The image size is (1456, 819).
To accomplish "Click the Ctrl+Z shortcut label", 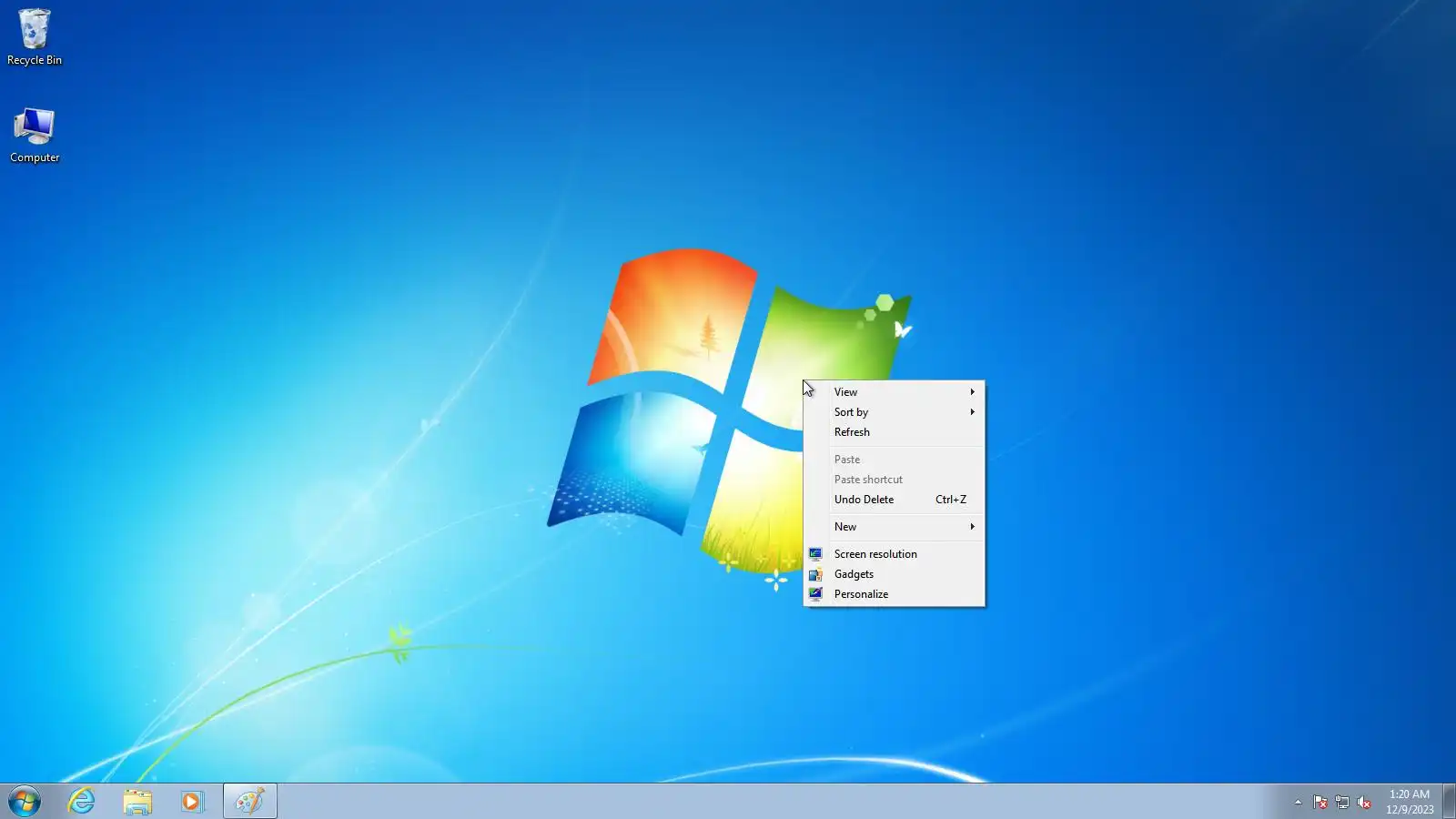I will [x=951, y=500].
